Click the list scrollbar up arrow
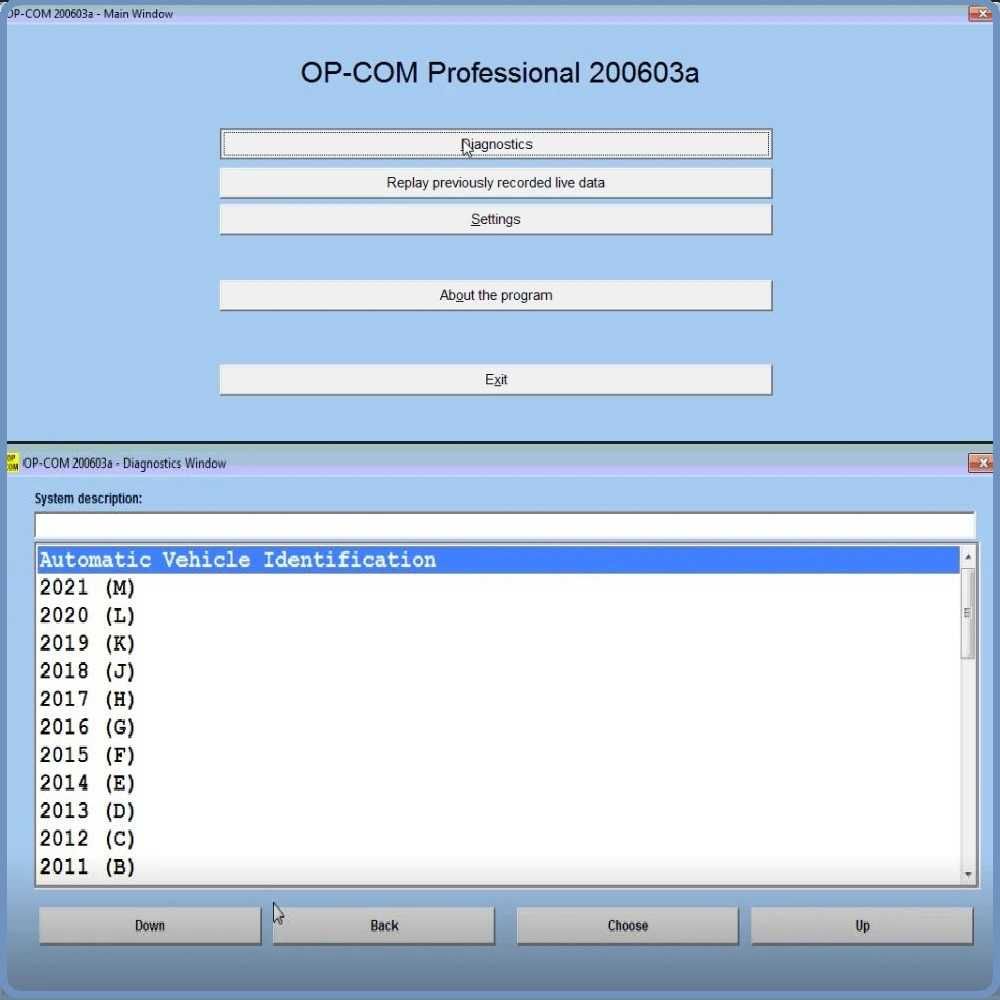1000x1000 pixels. (968, 557)
